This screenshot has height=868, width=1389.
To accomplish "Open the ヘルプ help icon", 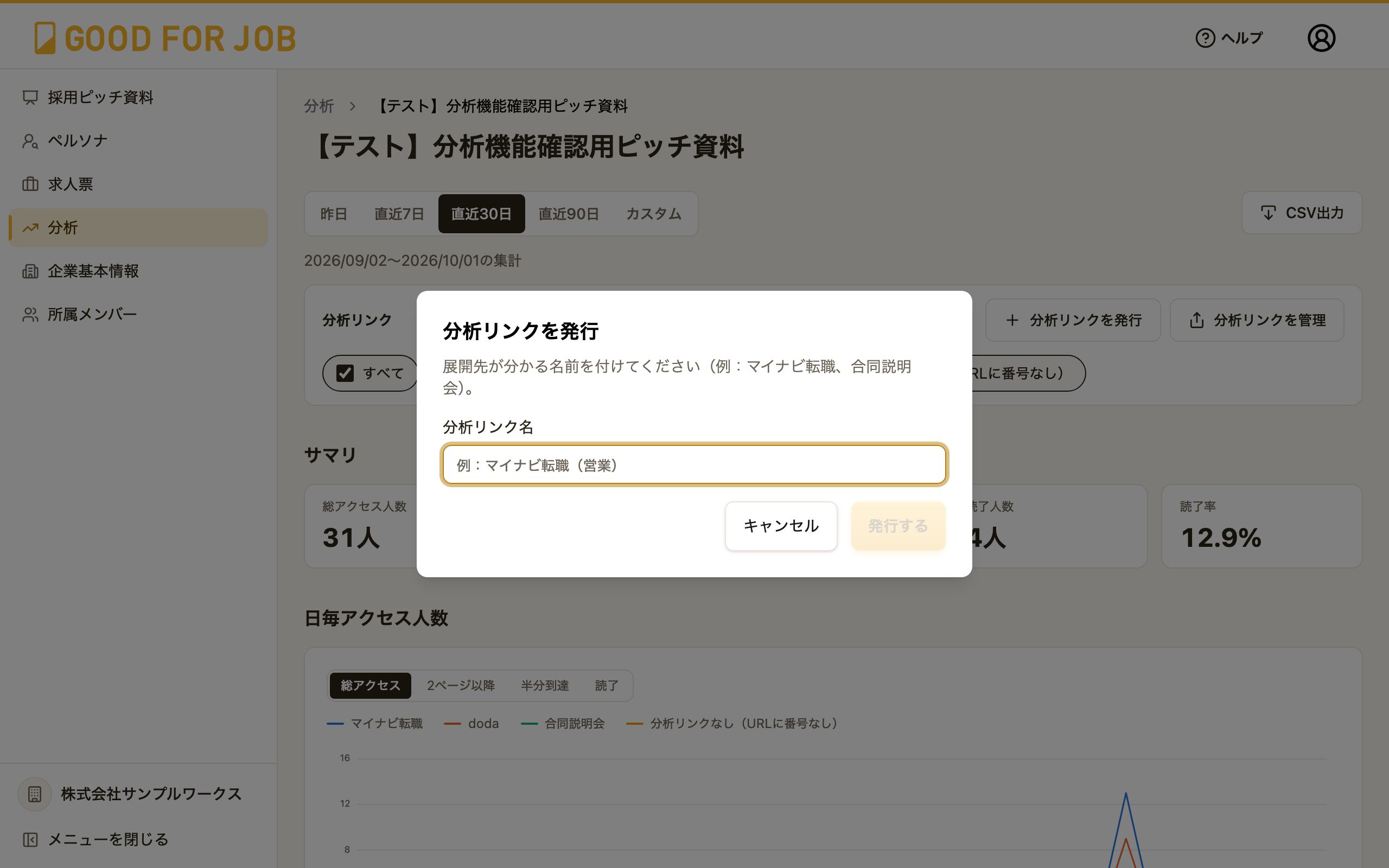I will coord(1205,38).
